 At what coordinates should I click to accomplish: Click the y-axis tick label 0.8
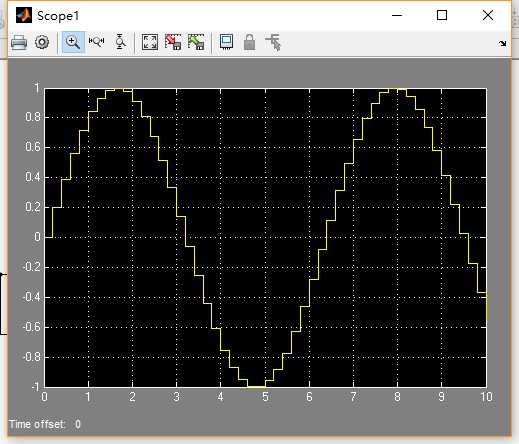point(33,117)
